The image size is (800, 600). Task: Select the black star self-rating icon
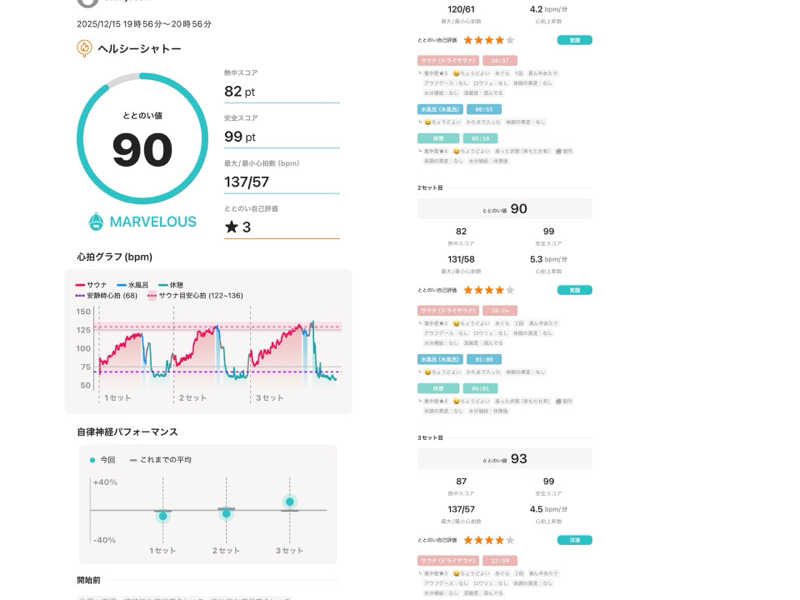231,227
